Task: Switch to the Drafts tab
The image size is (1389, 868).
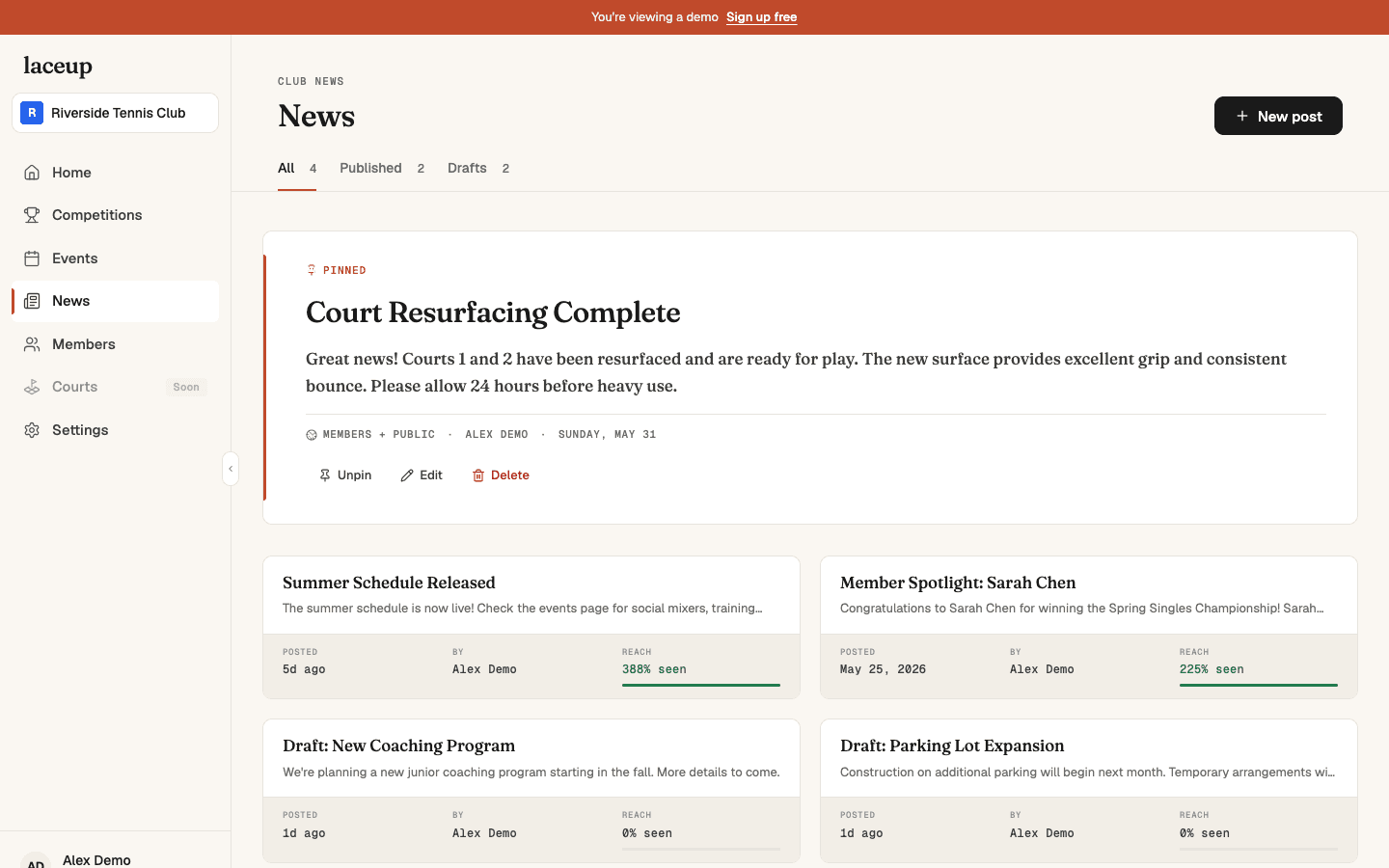Action: coord(478,168)
